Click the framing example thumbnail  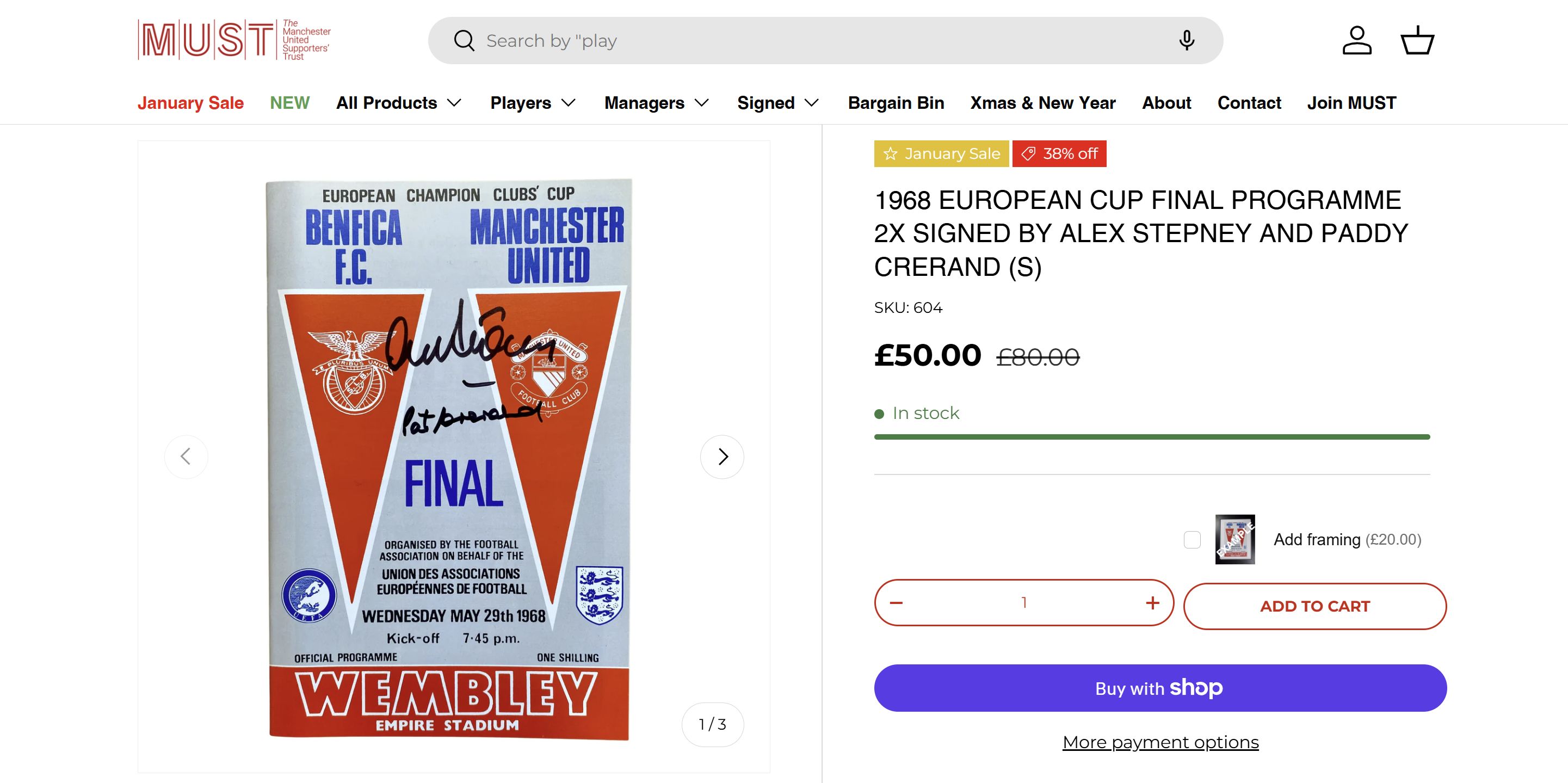1234,539
